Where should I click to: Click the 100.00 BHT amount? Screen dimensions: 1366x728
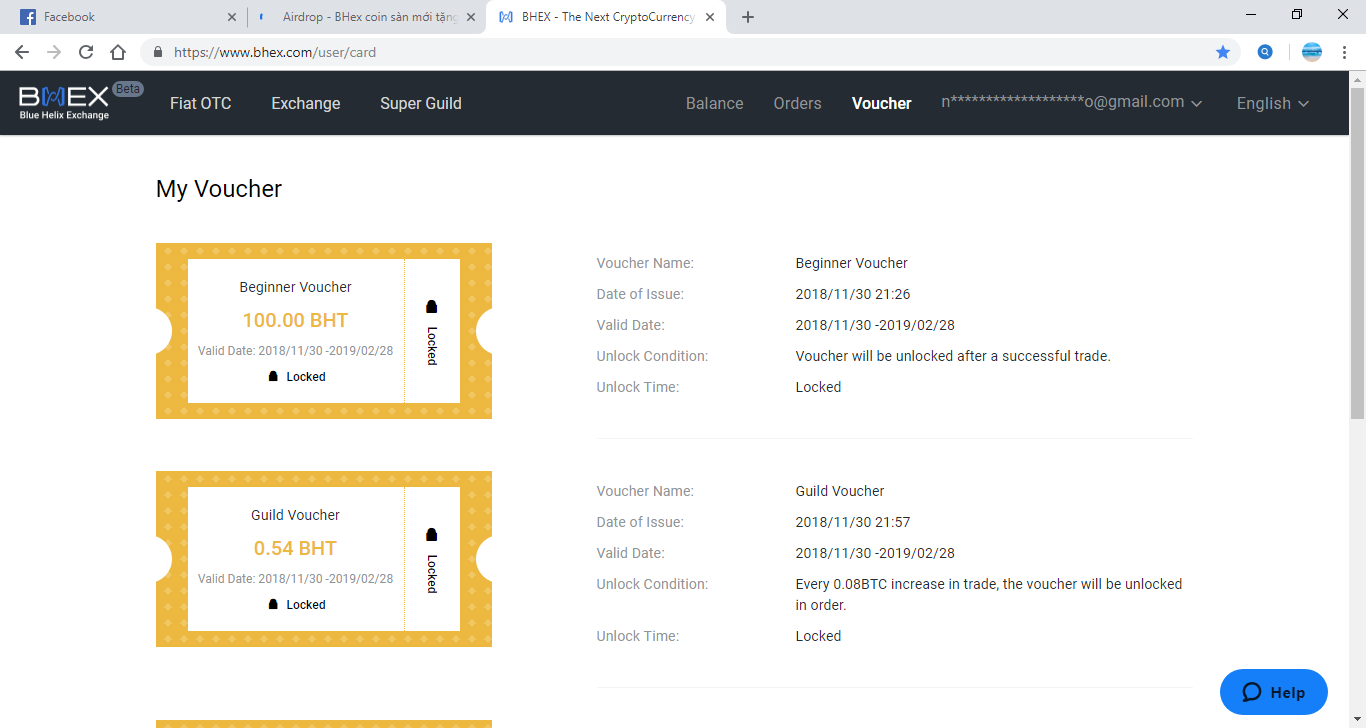point(296,320)
